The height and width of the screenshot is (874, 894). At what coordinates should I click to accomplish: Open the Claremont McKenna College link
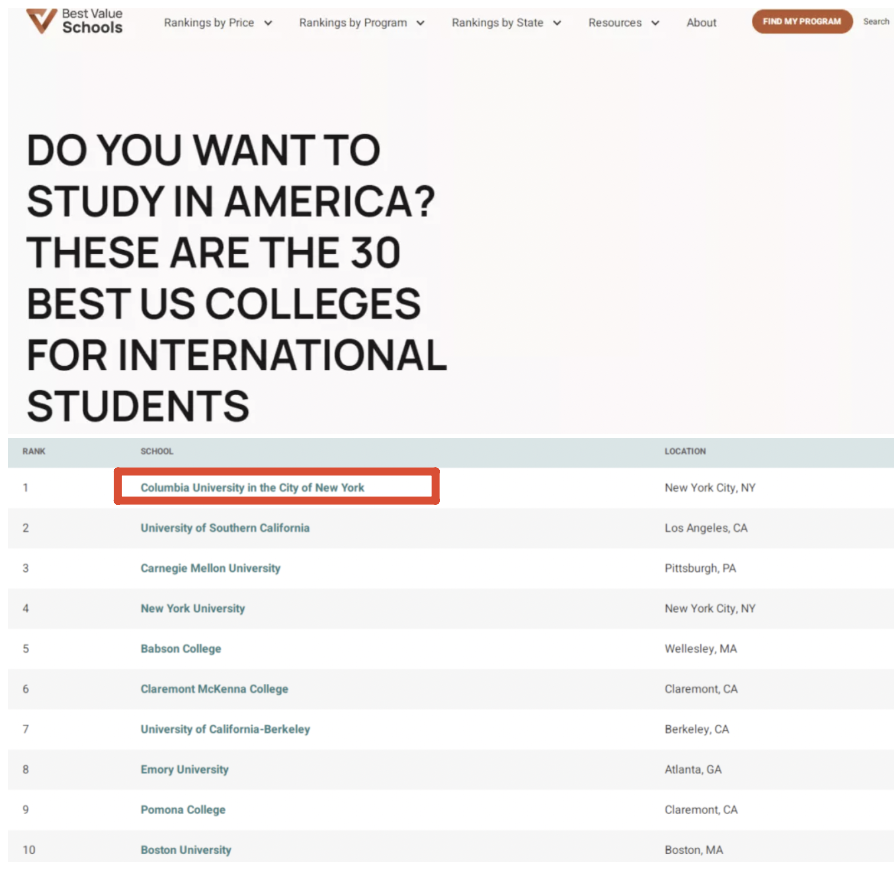[x=214, y=689]
